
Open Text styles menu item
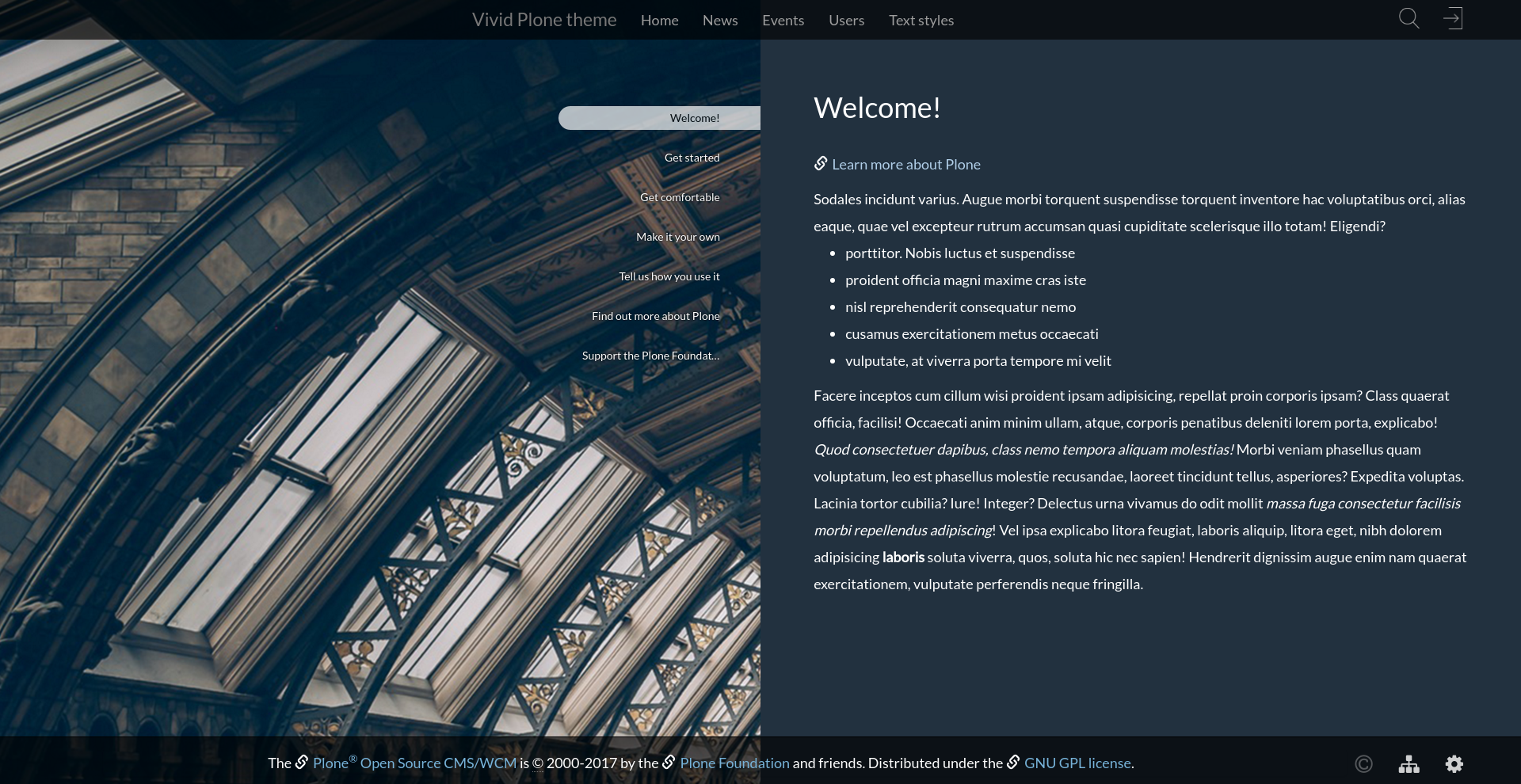pos(921,21)
